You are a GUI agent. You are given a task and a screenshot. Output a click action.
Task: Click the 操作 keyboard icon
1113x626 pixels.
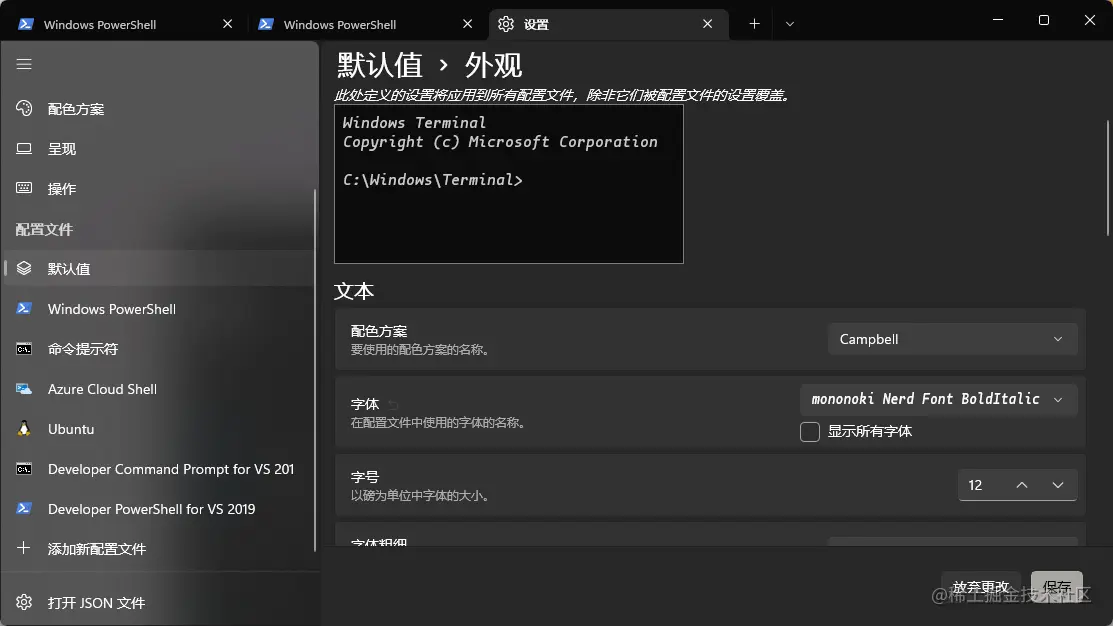[24, 188]
